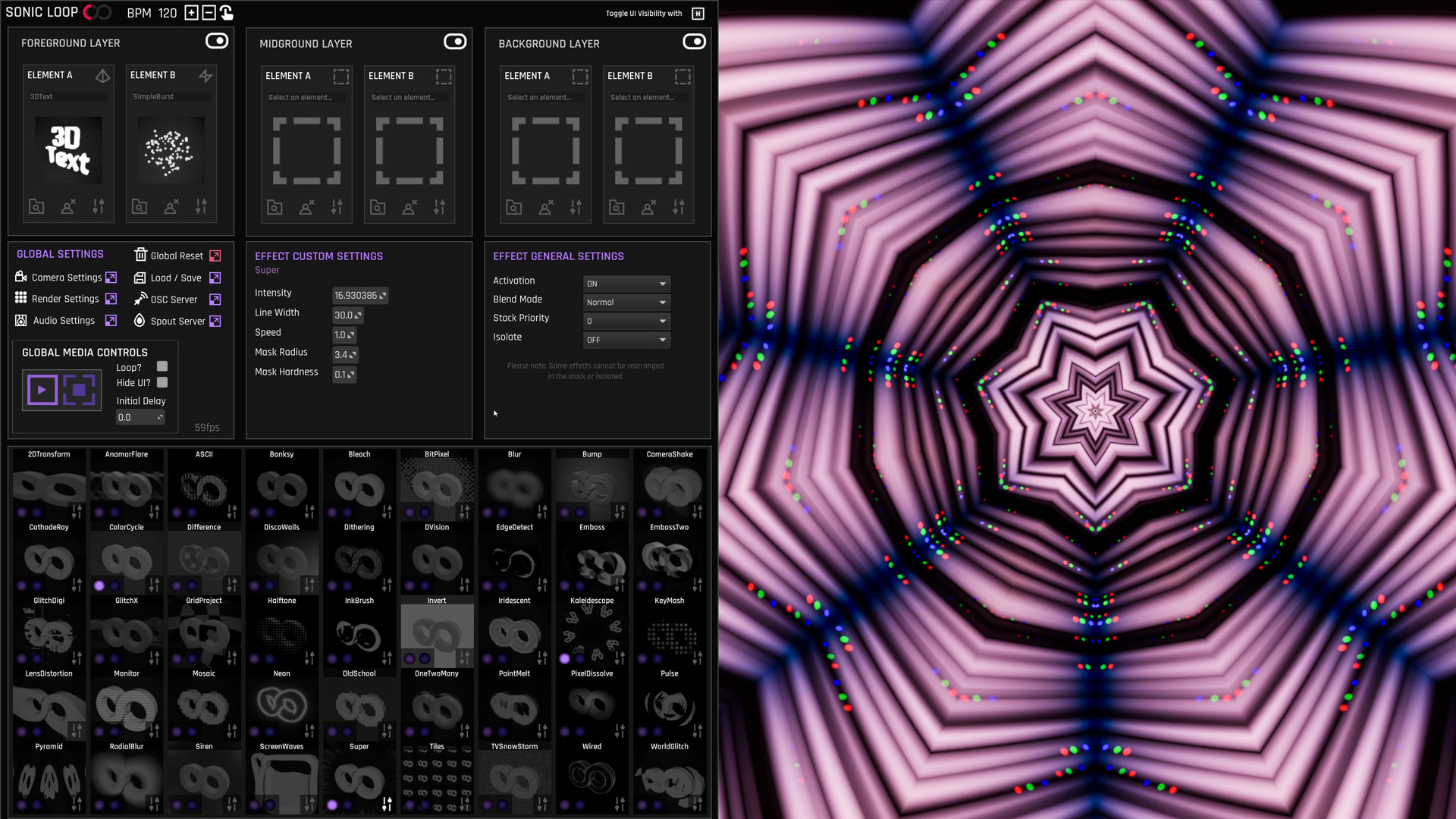The width and height of the screenshot is (1456, 819).
Task: Trigger the Global Reset trash icon
Action: (x=142, y=256)
